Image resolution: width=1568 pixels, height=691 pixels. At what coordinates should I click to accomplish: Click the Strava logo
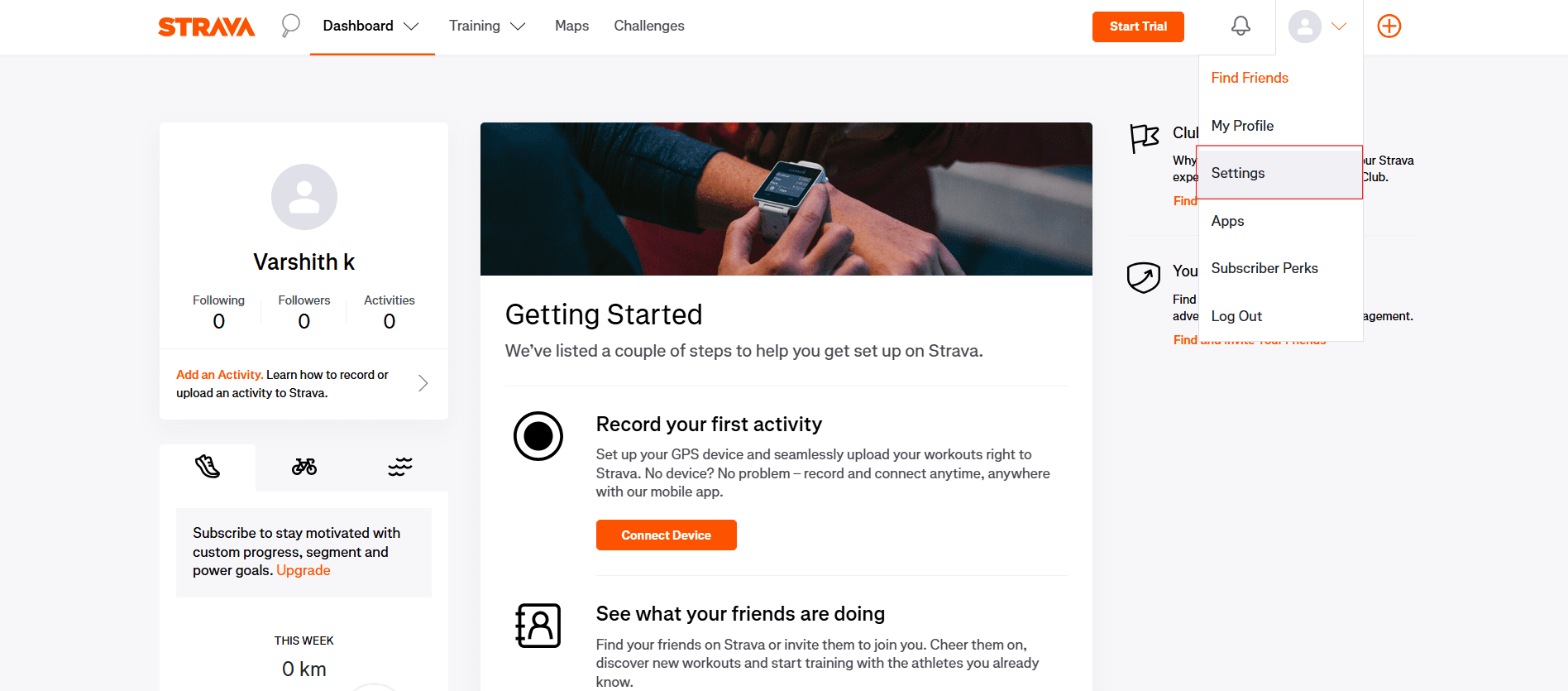(207, 26)
